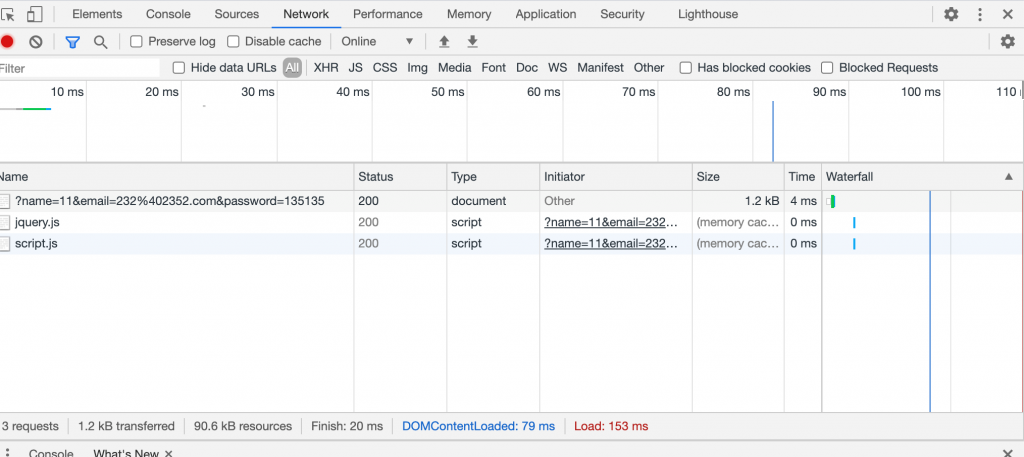This screenshot has height=457, width=1024.
Task: Check the Disable cache option
Action: coord(234,42)
